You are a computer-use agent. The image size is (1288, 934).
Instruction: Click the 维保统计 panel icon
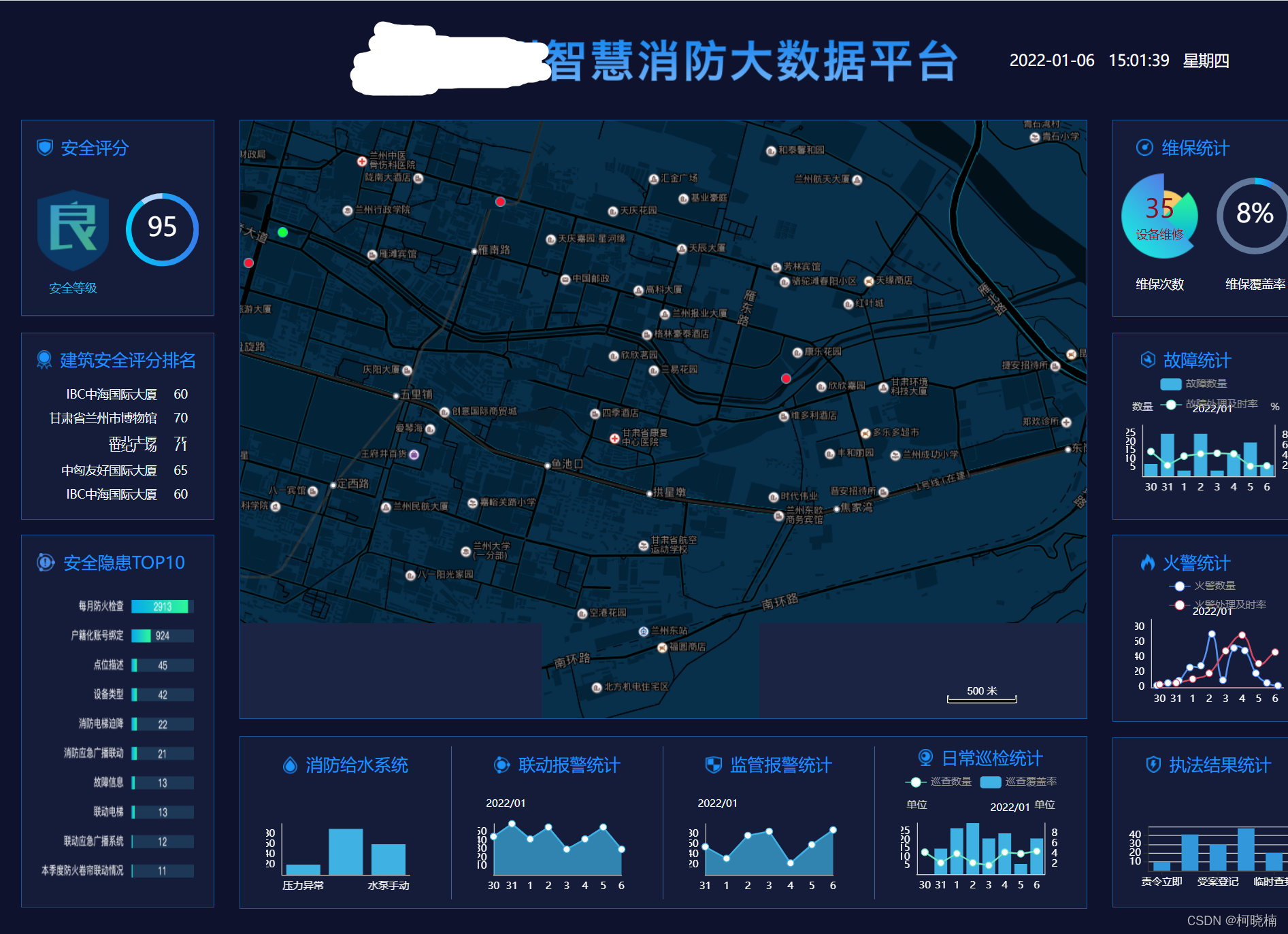(1144, 148)
